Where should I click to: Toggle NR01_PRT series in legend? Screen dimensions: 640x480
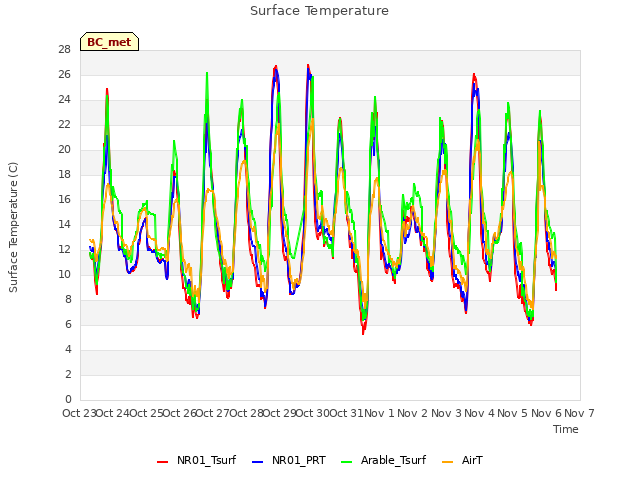coord(289,460)
